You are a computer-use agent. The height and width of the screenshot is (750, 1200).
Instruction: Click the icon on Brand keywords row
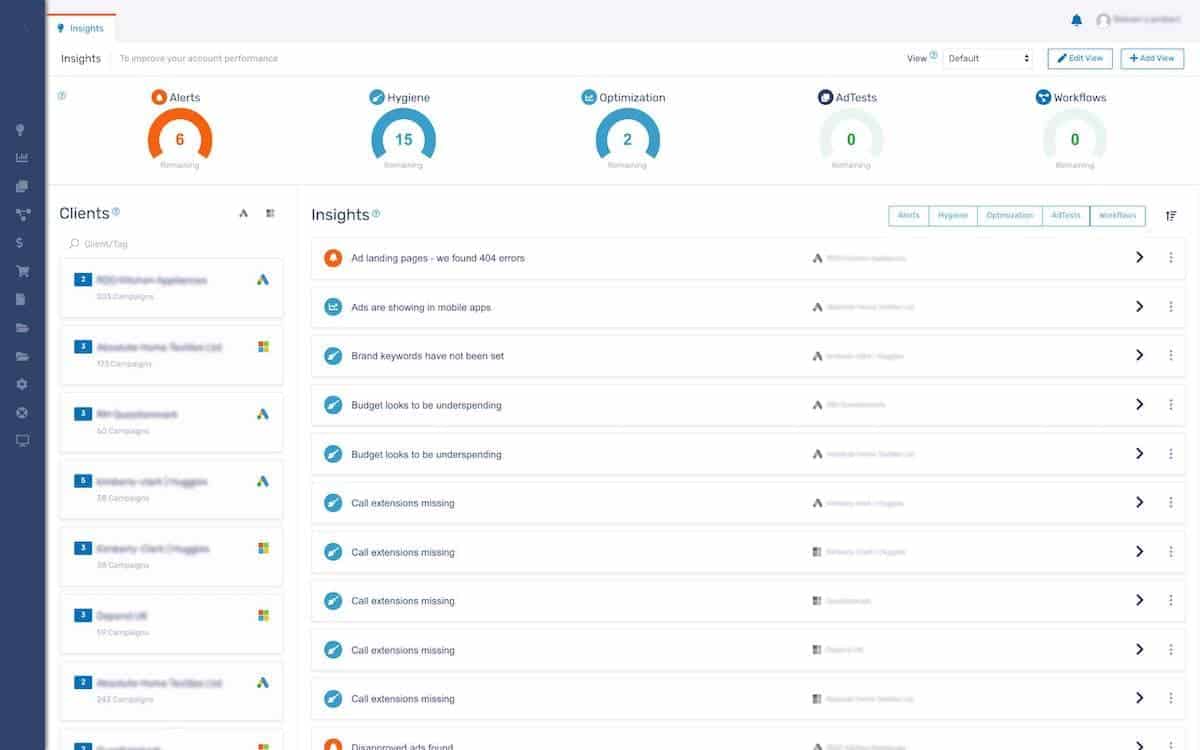tap(333, 356)
